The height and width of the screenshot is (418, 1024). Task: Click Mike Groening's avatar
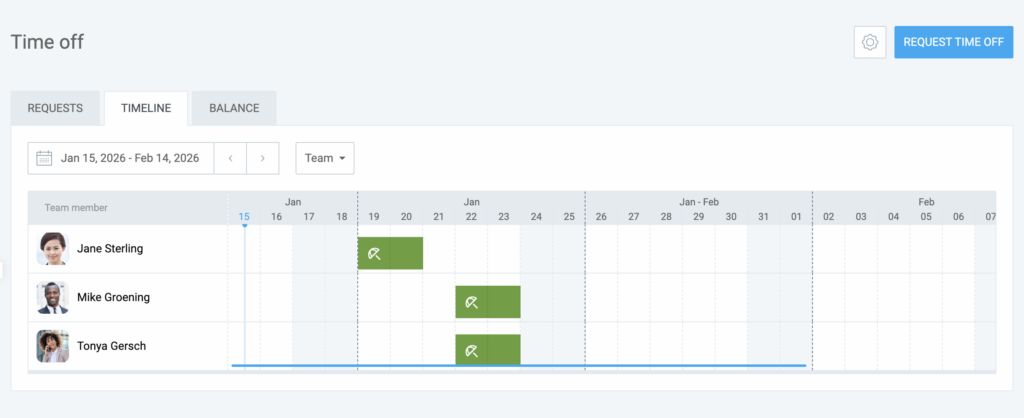[52, 298]
